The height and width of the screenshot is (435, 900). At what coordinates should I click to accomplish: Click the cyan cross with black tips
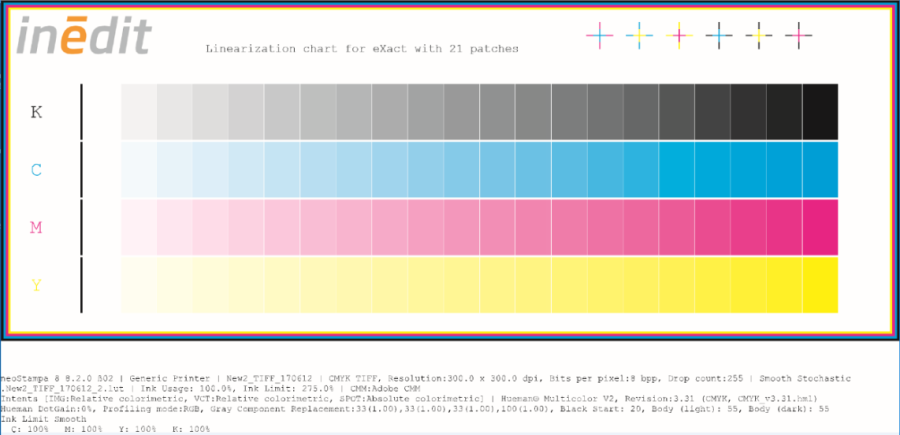(719, 35)
